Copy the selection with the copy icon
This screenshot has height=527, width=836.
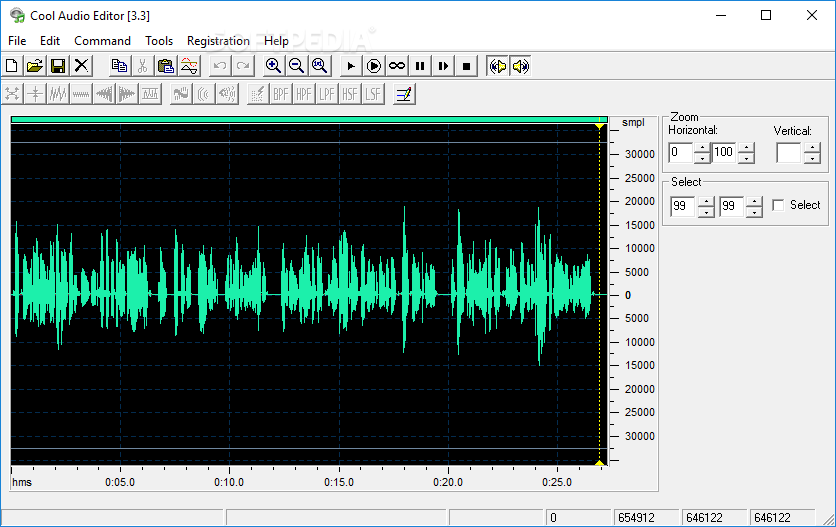pyautogui.click(x=119, y=66)
